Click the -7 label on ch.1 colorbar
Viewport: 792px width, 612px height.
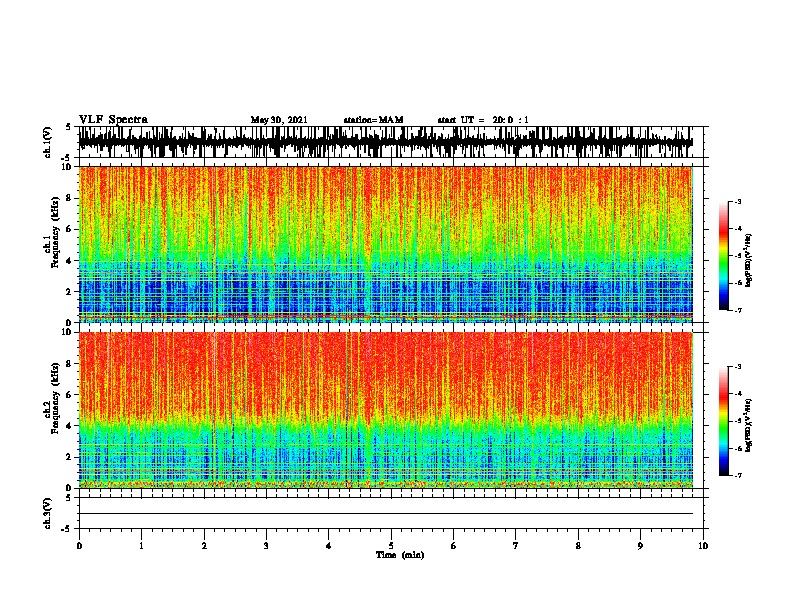[737, 310]
